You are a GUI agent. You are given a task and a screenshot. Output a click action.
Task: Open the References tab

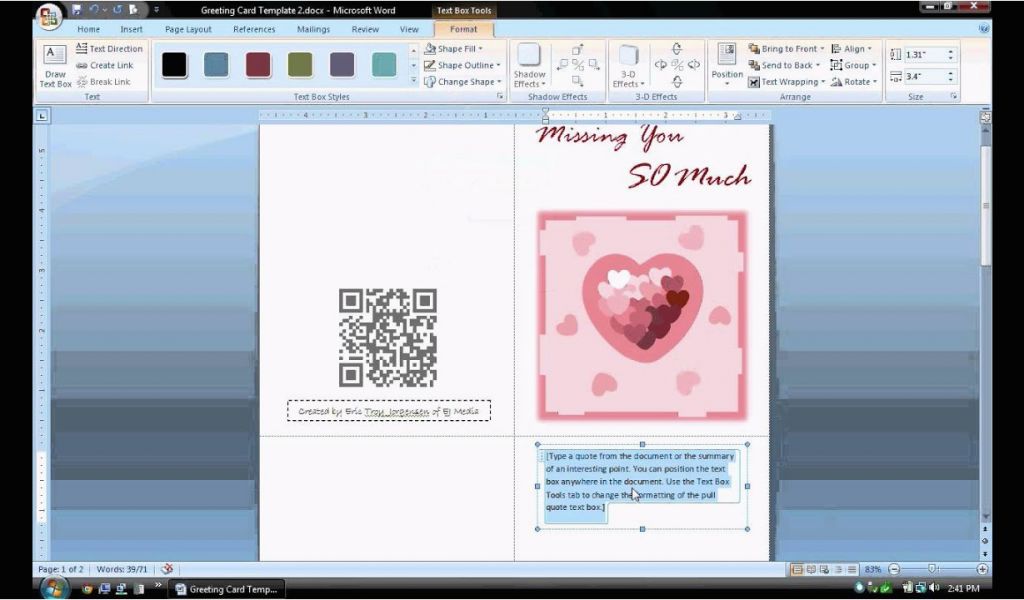[254, 29]
